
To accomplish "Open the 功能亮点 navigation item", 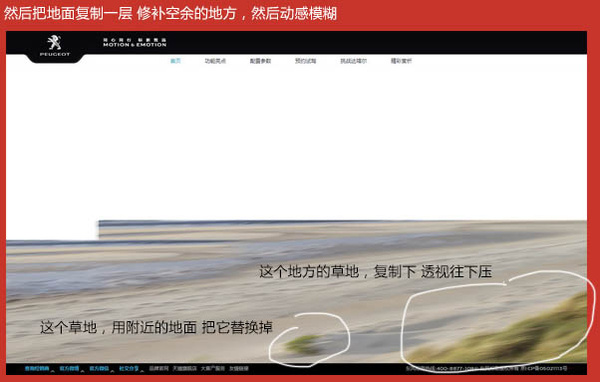I will (x=215, y=61).
